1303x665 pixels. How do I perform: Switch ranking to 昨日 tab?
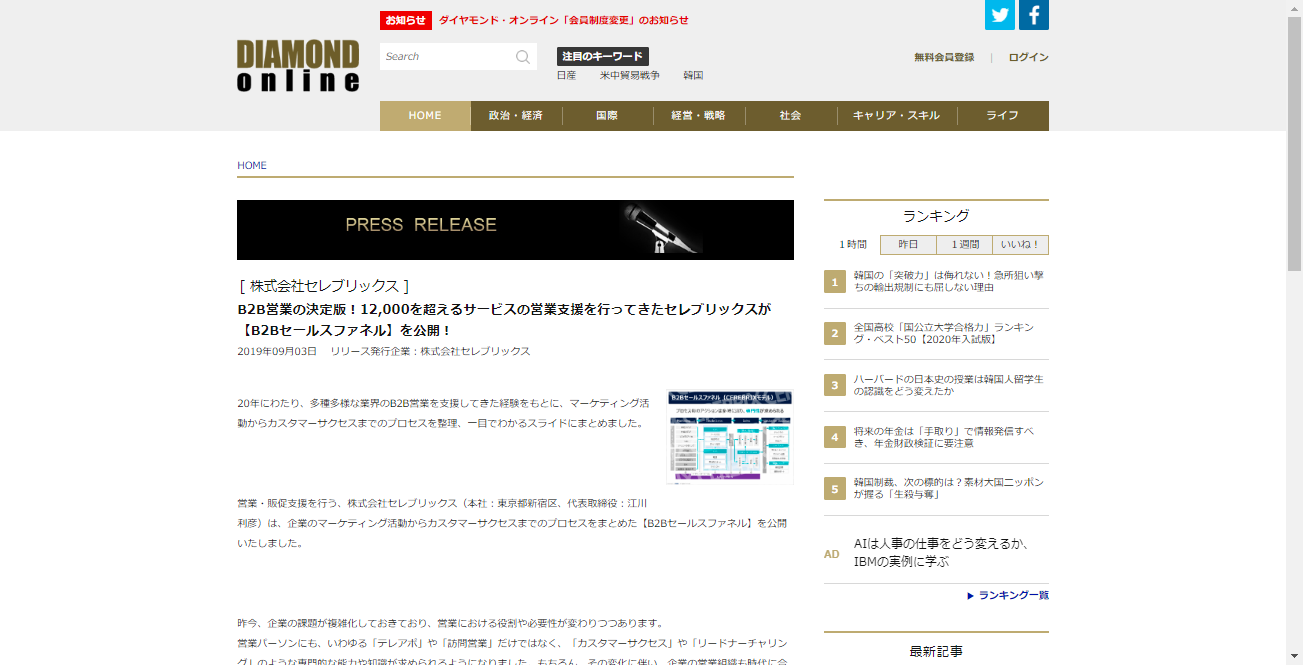908,245
